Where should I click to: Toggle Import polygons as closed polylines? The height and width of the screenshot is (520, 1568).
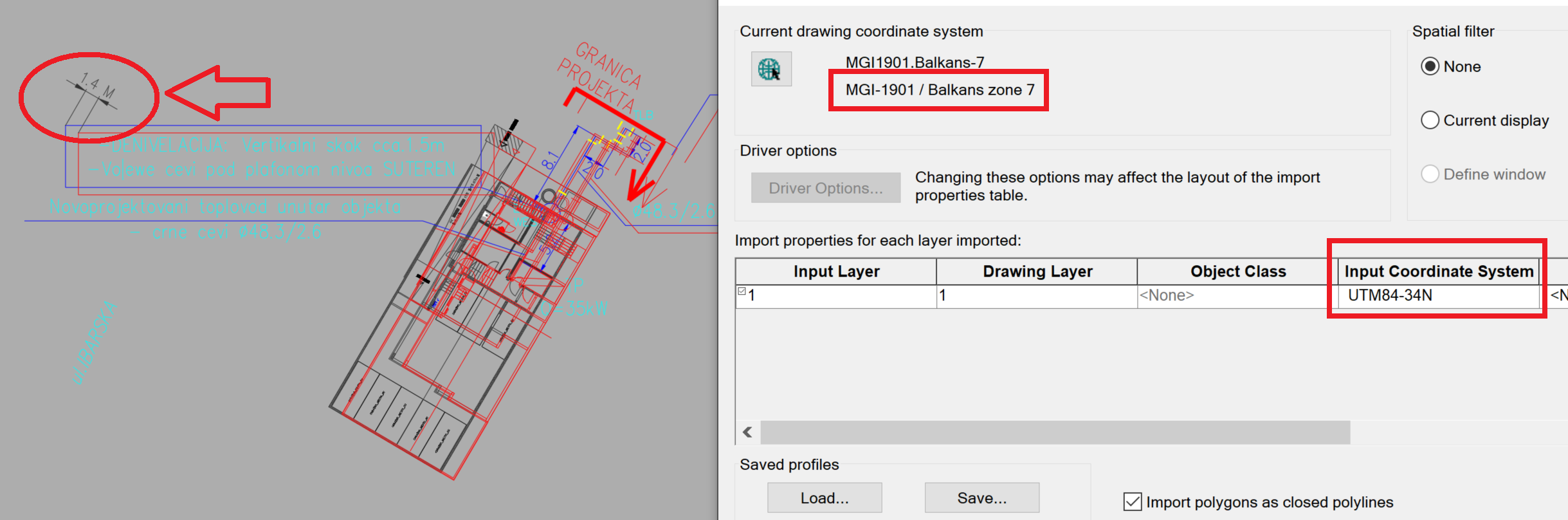click(x=1133, y=502)
